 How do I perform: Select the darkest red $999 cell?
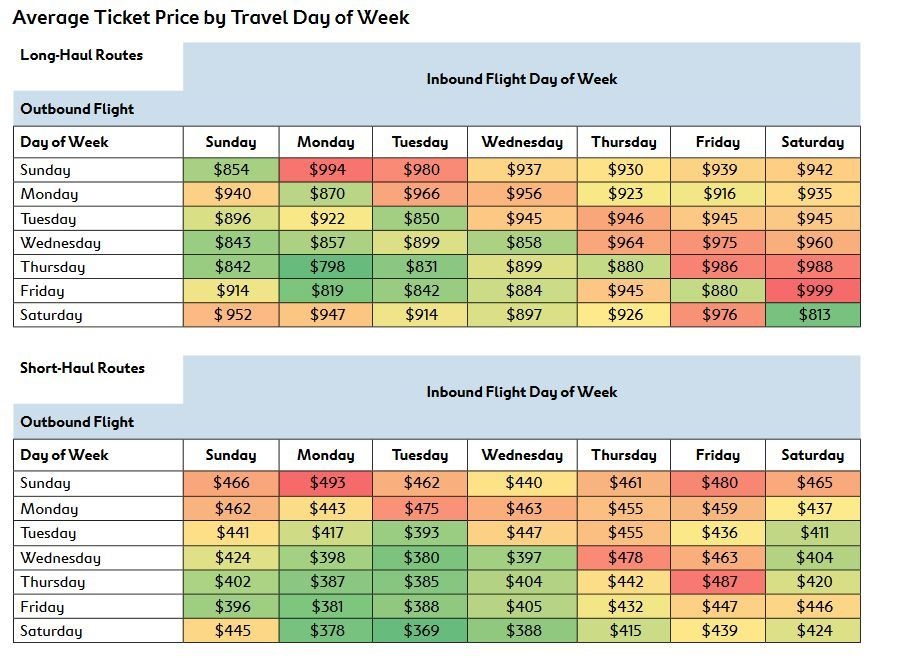tap(813, 291)
